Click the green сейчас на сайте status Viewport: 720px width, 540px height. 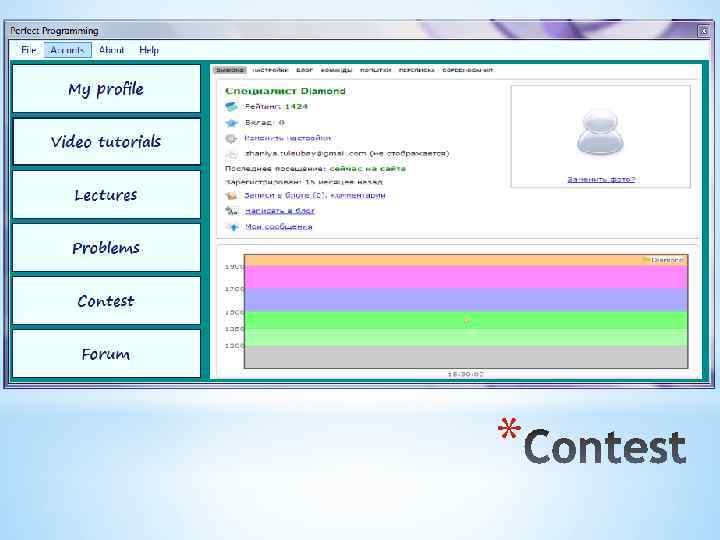click(367, 169)
